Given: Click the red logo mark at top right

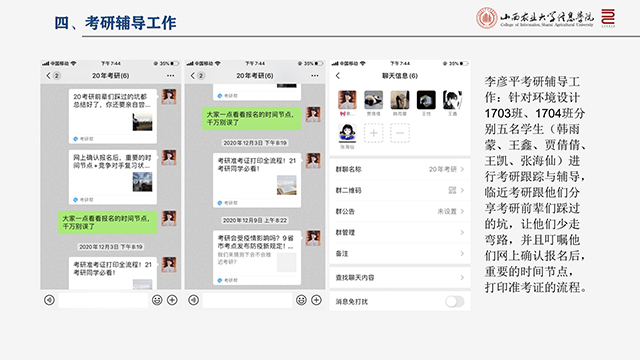Looking at the screenshot, I should click(608, 18).
